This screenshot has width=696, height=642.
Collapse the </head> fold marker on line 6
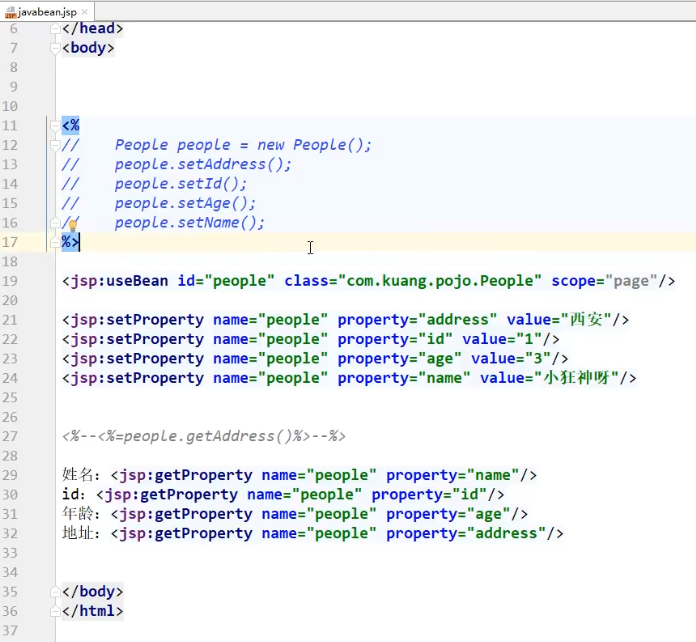point(55,29)
